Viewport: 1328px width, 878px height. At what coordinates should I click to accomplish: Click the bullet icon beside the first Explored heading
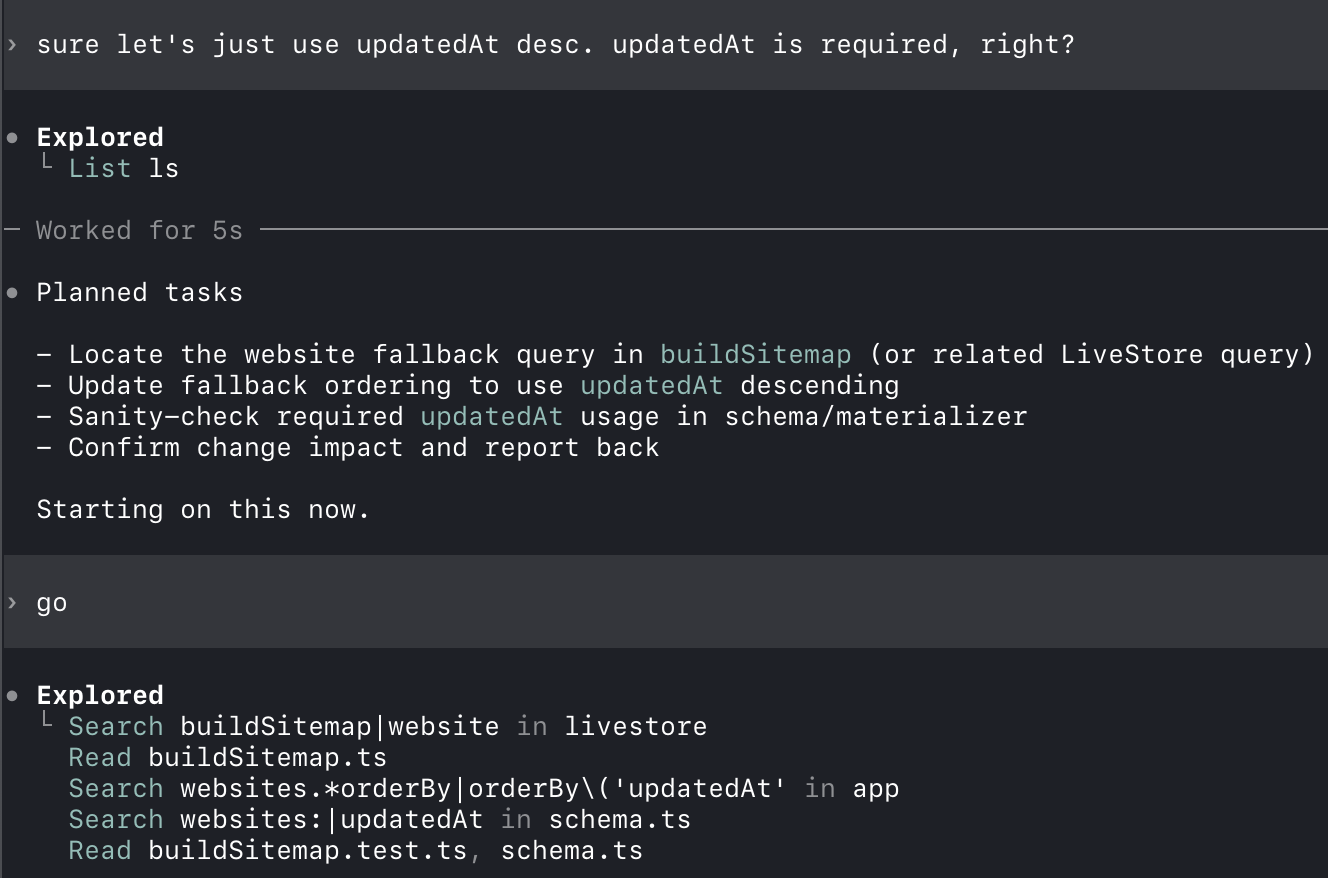pyautogui.click(x=12, y=137)
